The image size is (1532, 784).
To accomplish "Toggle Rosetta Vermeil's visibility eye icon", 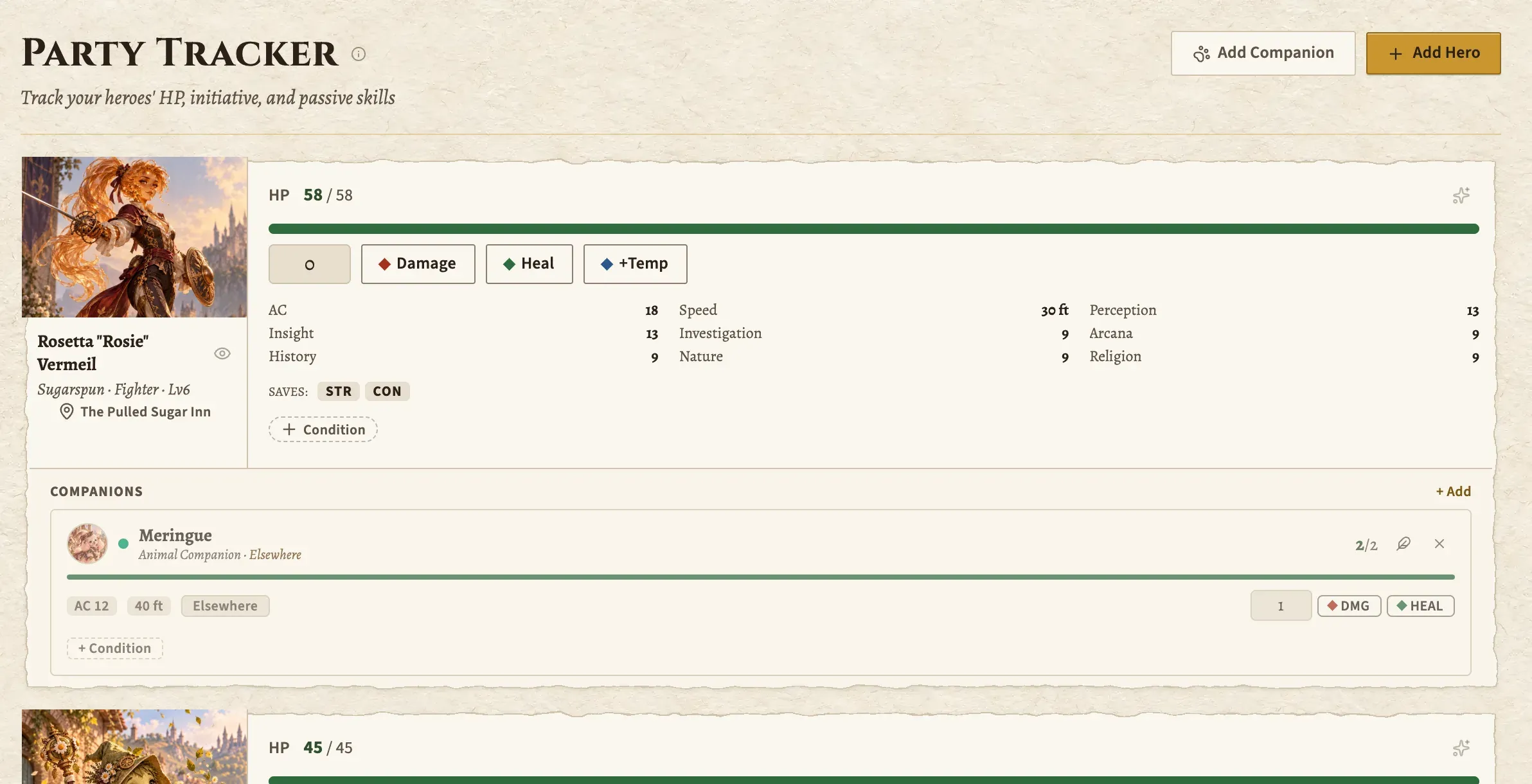I will click(222, 353).
